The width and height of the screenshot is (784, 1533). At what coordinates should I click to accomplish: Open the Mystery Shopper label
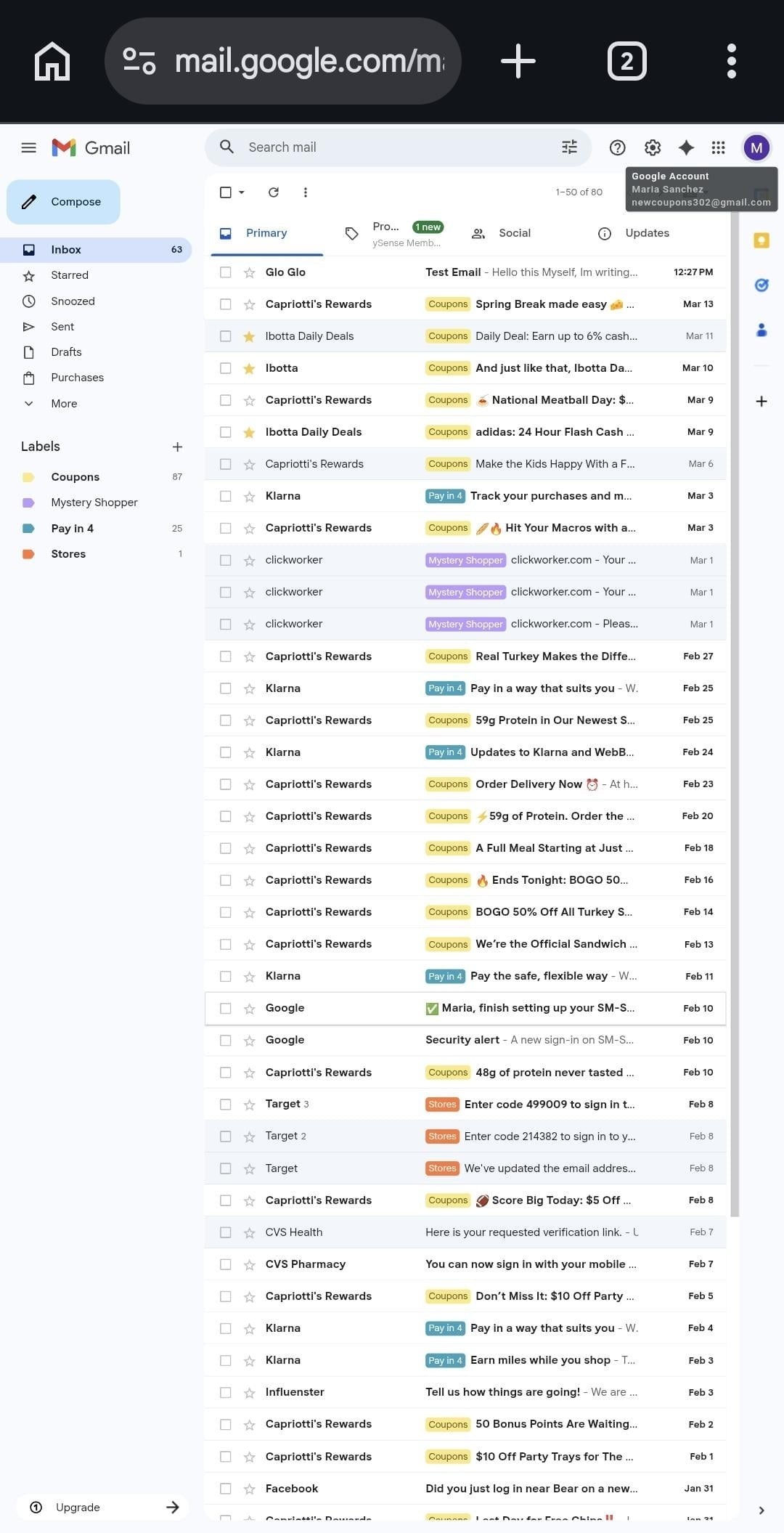96,503
